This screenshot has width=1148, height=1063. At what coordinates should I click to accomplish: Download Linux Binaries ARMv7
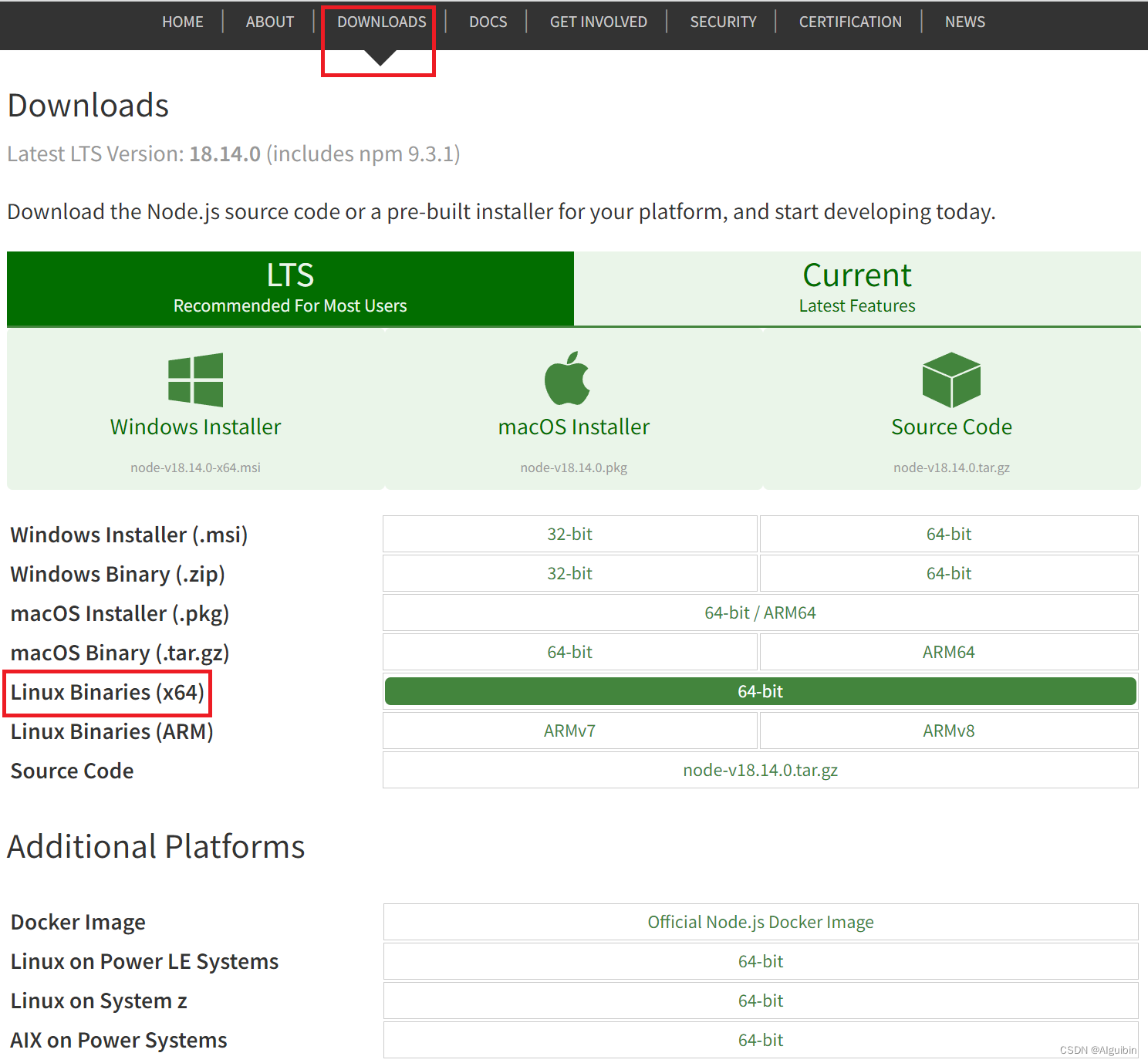point(570,731)
